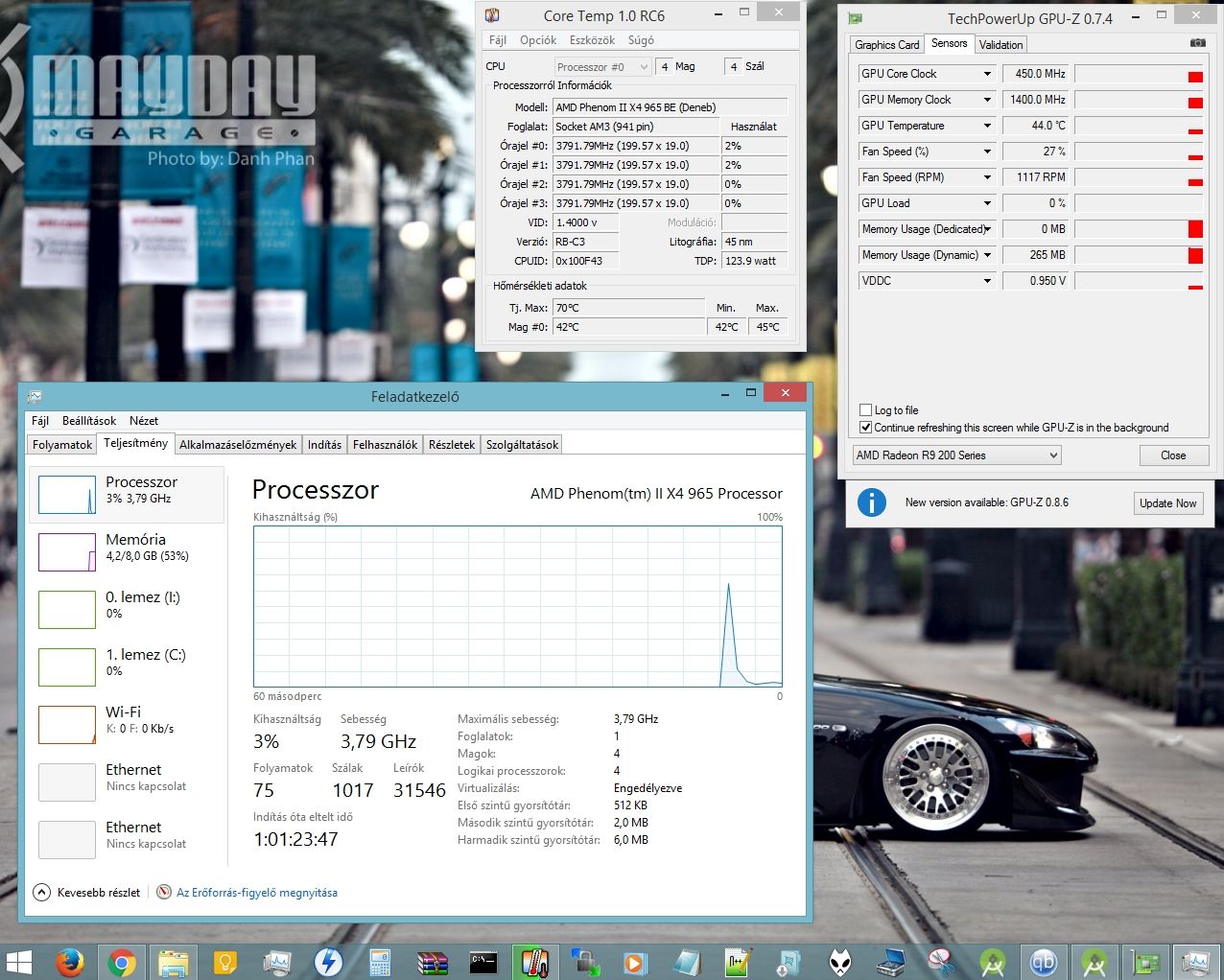Click the Windows Start button
1224x980 pixels.
coord(18,962)
